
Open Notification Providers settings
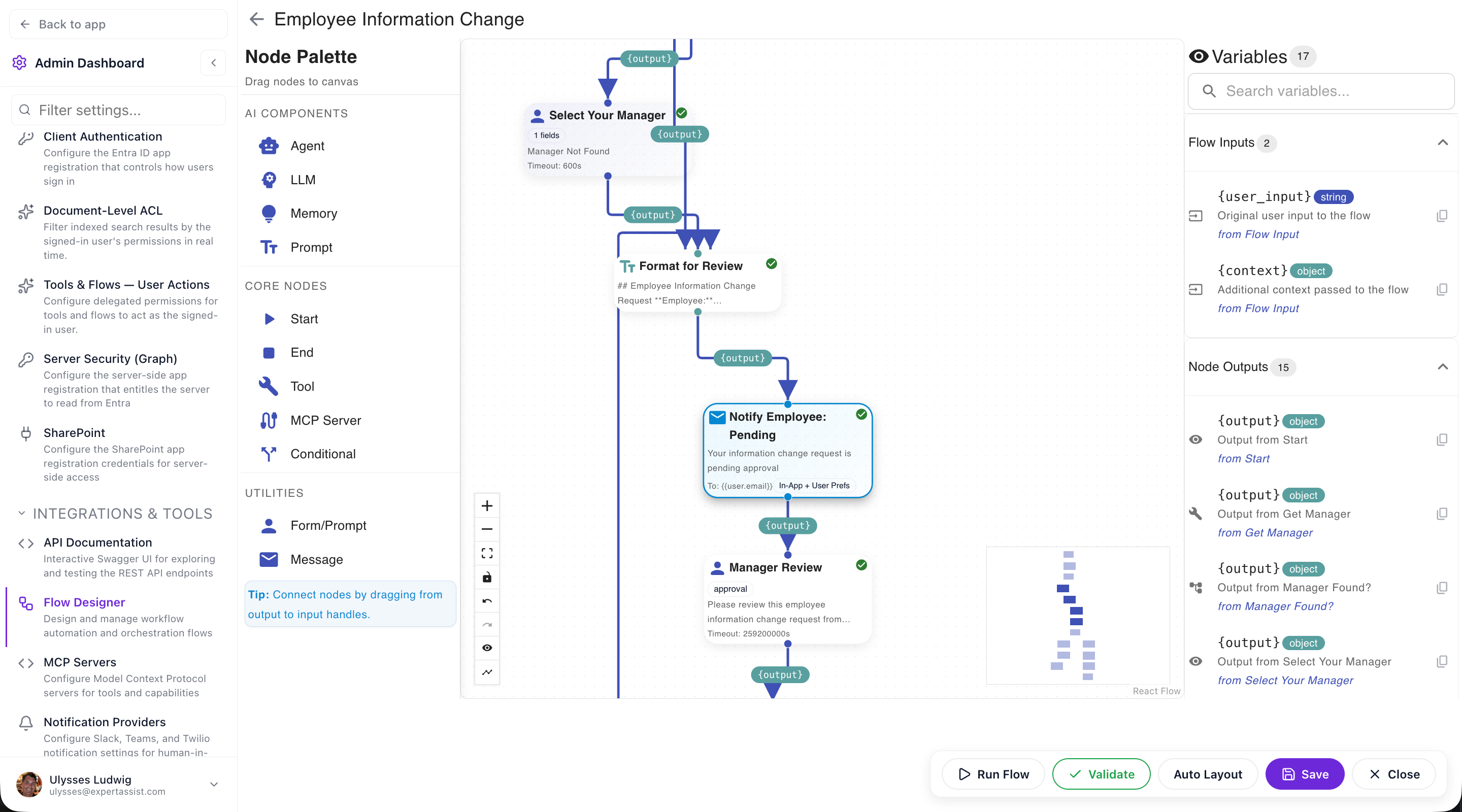click(x=118, y=736)
